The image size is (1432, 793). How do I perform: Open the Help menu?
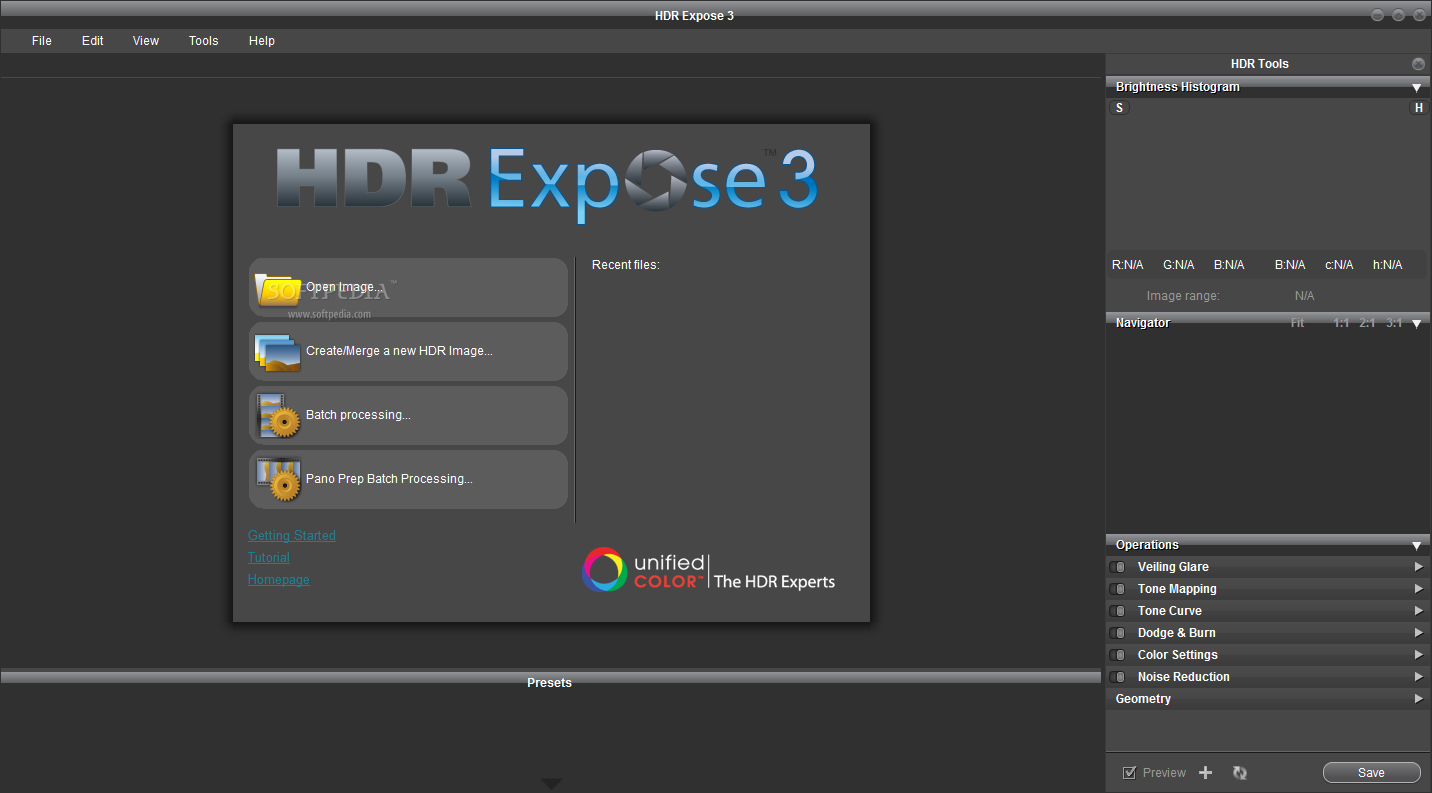(x=262, y=41)
